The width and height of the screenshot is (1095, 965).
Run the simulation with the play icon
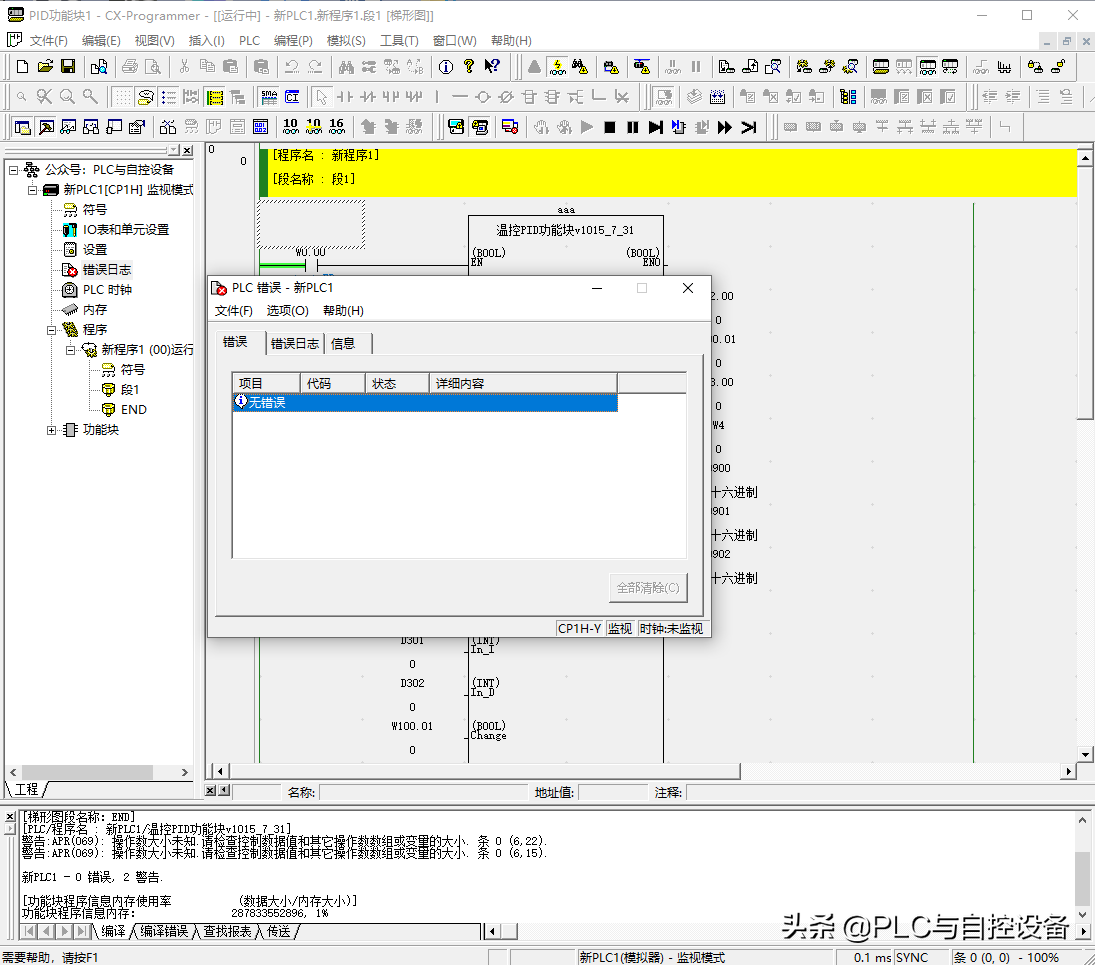(x=587, y=127)
